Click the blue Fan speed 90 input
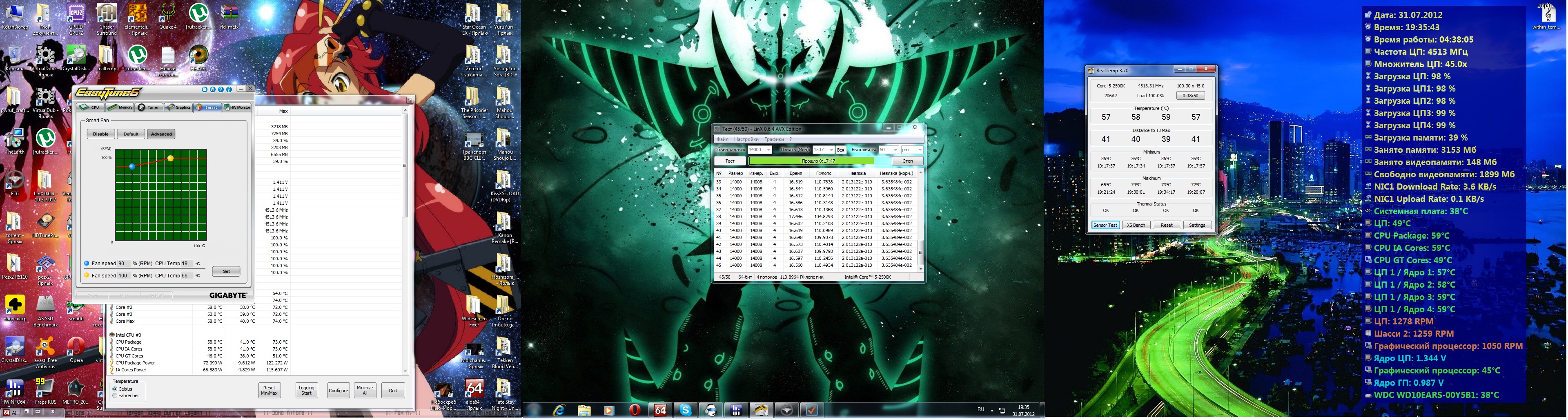This screenshot has width=1568, height=420. tap(124, 264)
